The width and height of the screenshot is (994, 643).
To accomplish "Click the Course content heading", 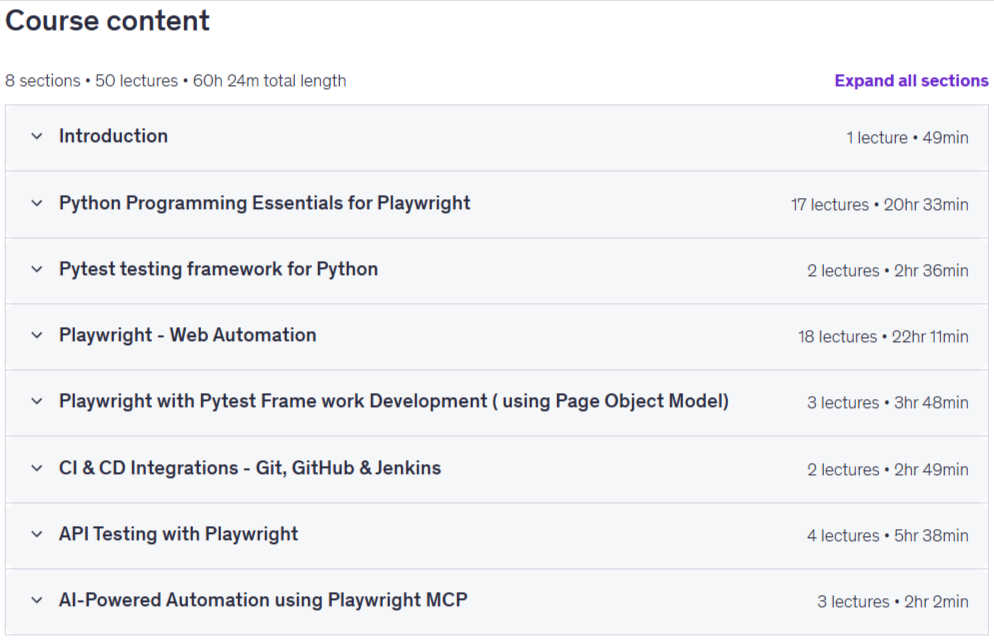I will click(107, 21).
